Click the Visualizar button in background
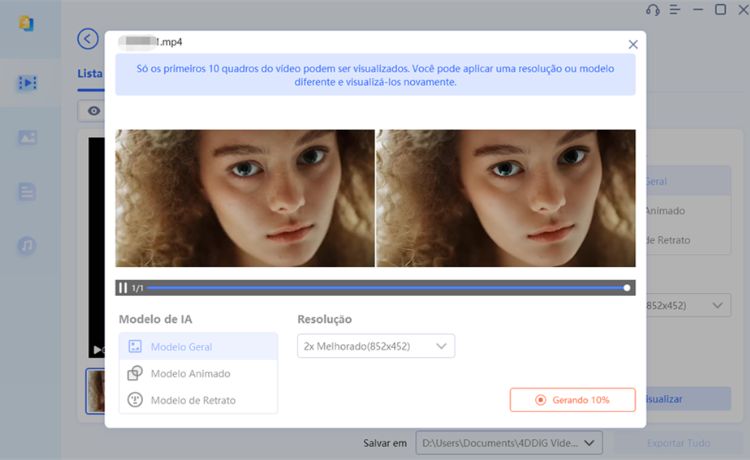The height and width of the screenshot is (460, 750). 688,399
